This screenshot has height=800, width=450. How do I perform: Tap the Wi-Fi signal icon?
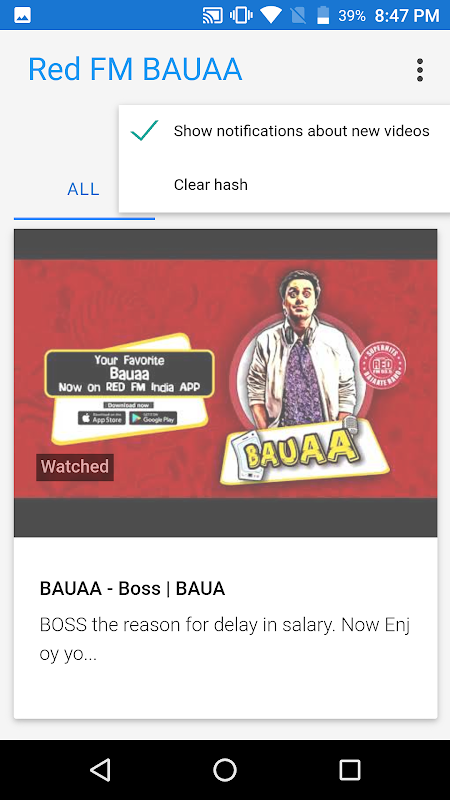[271, 15]
